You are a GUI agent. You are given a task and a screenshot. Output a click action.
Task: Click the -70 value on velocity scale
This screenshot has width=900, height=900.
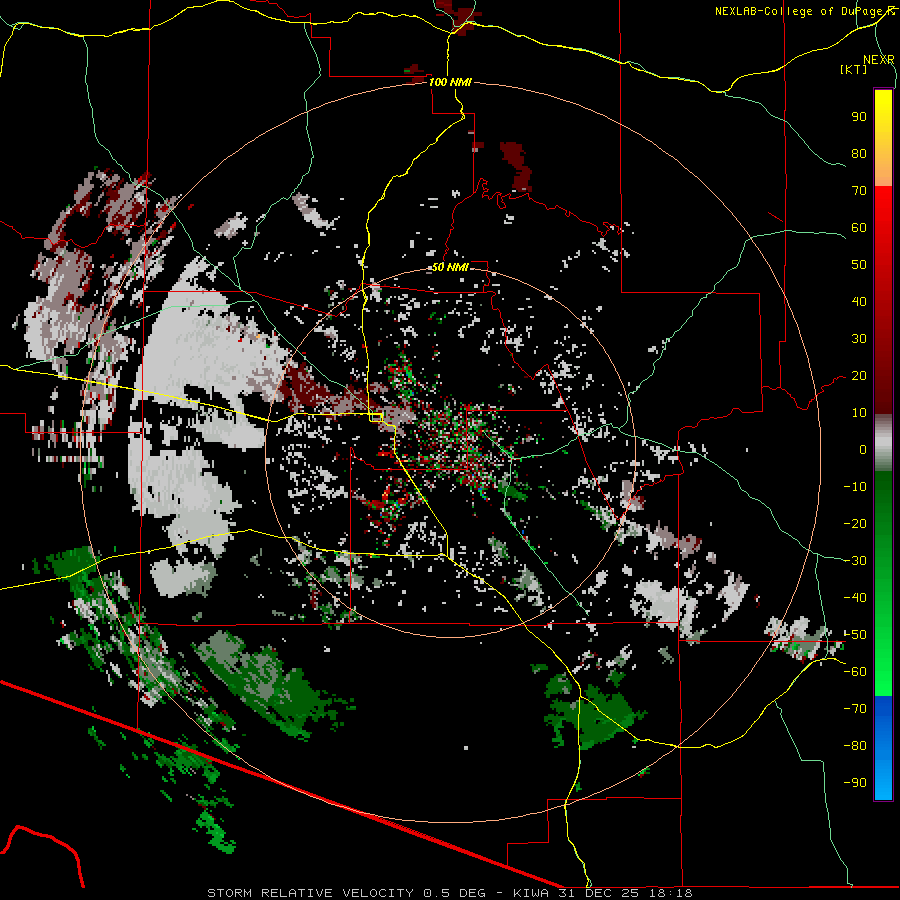coord(855,709)
